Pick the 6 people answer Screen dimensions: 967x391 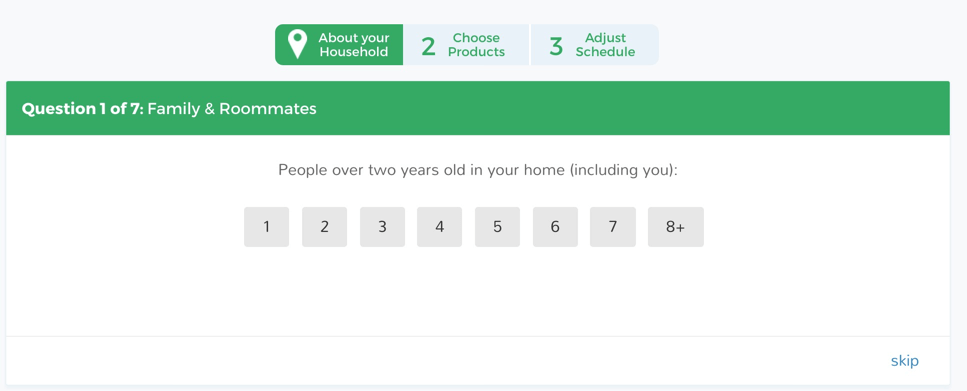click(x=555, y=227)
